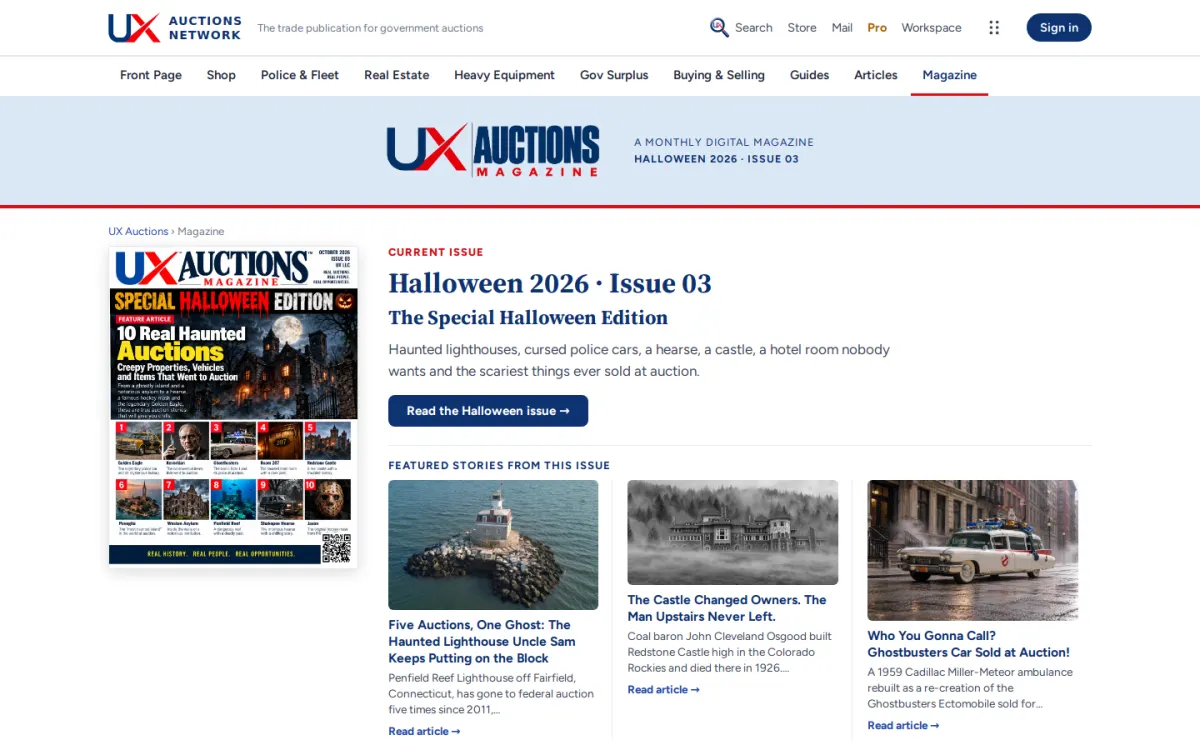This screenshot has height=750, width=1200.
Task: Go to Buying & Selling tab
Action: (x=719, y=75)
